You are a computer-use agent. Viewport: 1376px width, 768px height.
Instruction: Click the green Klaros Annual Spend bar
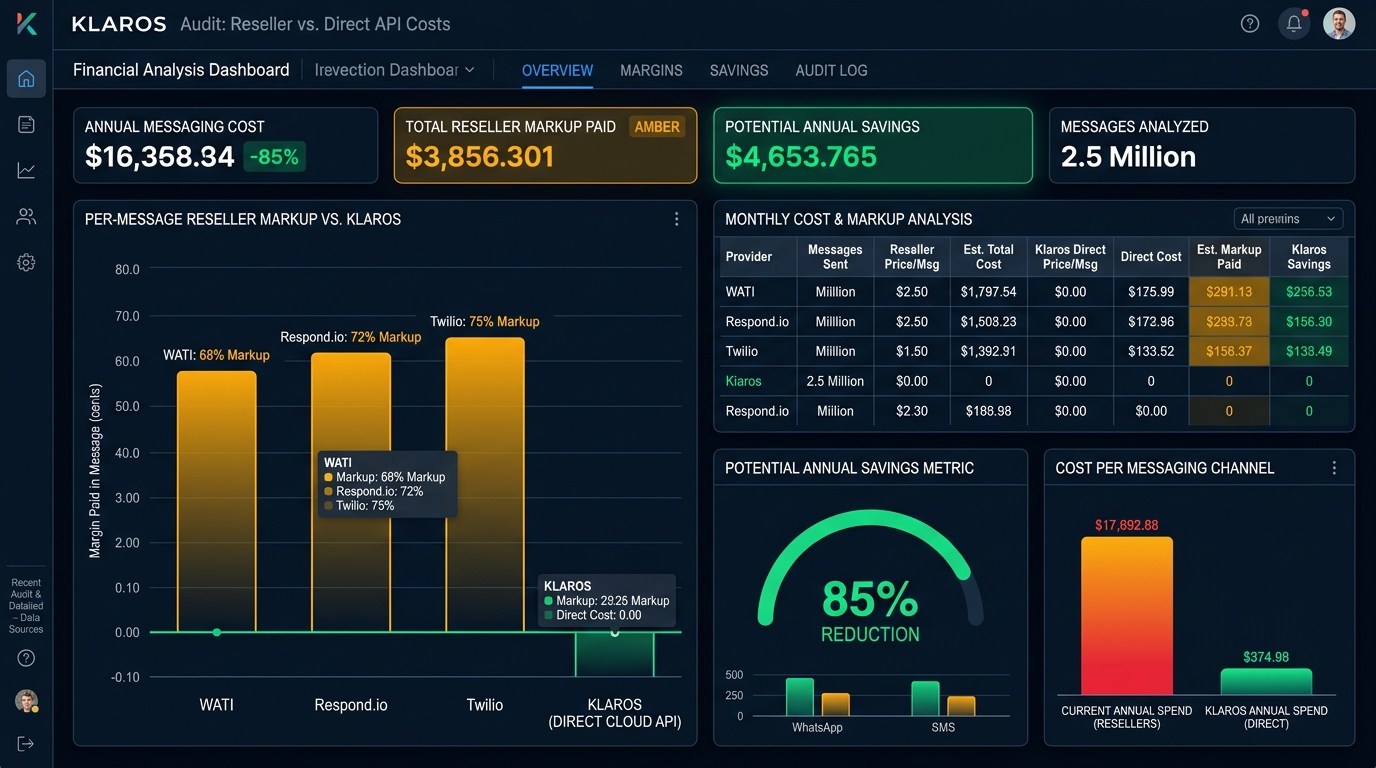point(1266,682)
